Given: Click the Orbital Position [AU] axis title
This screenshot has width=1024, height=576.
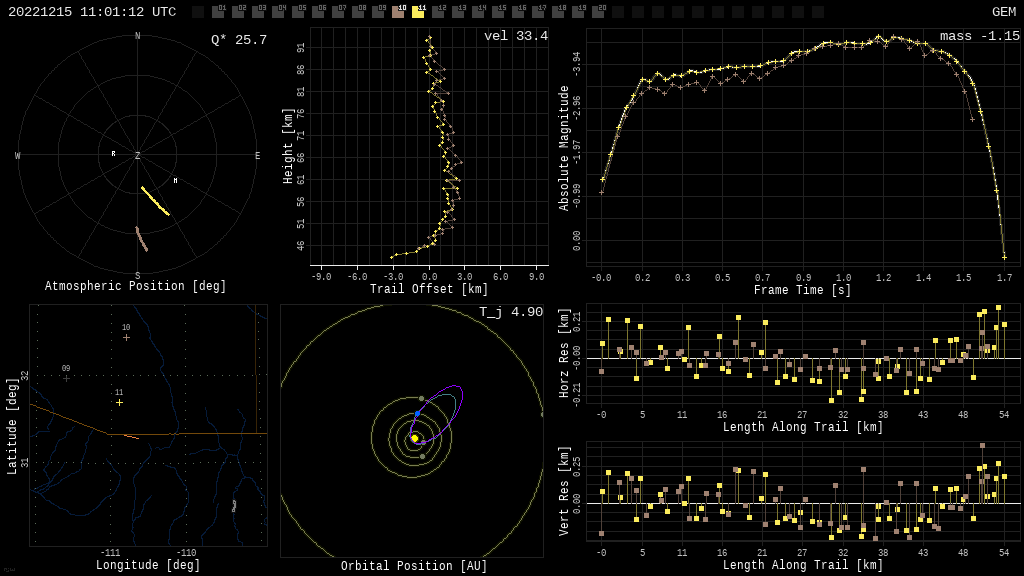Looking at the screenshot, I should [414, 566].
